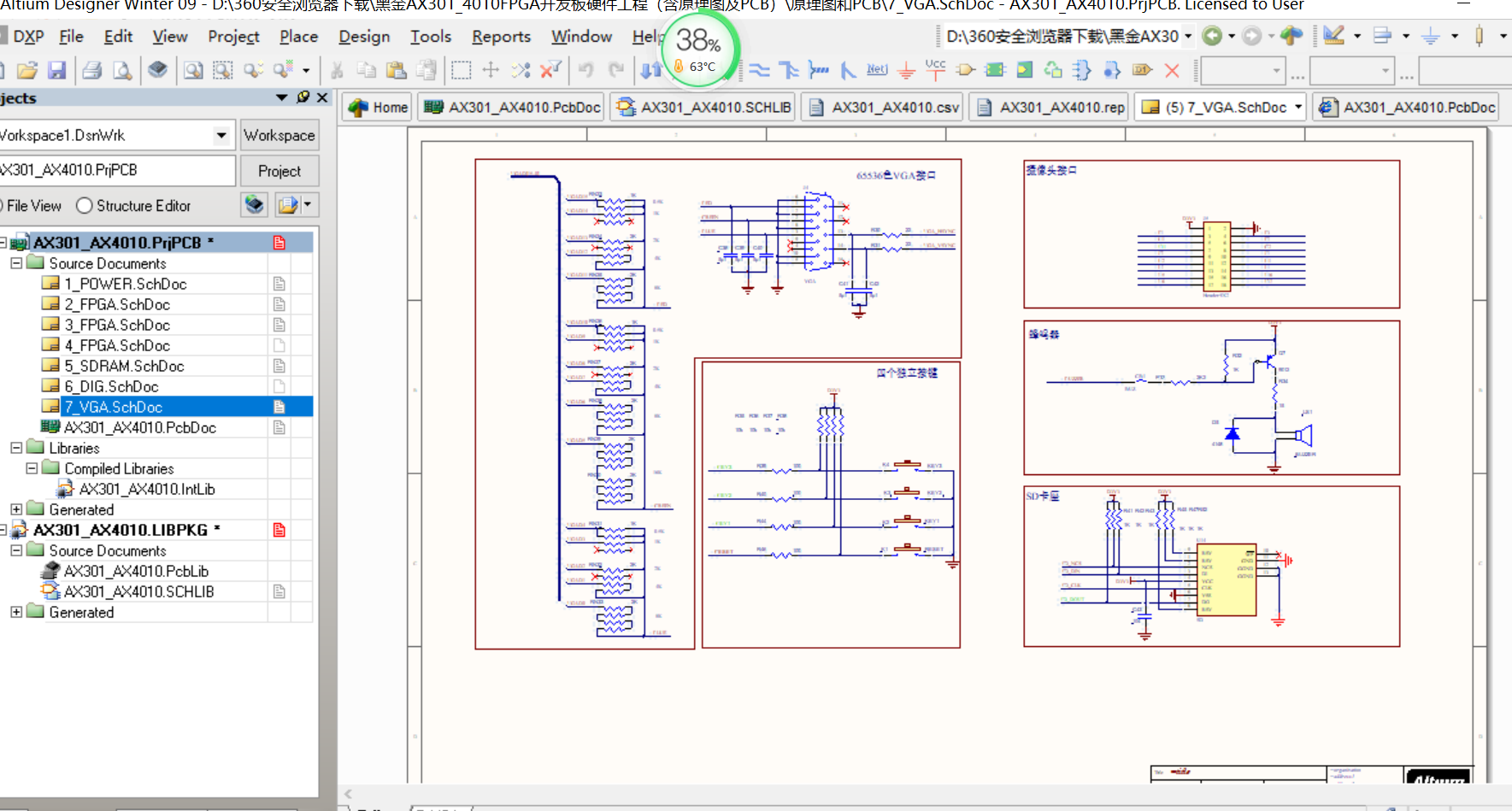Screen dimensions: 1512x811
Task: Click the Workspace button
Action: click(279, 135)
